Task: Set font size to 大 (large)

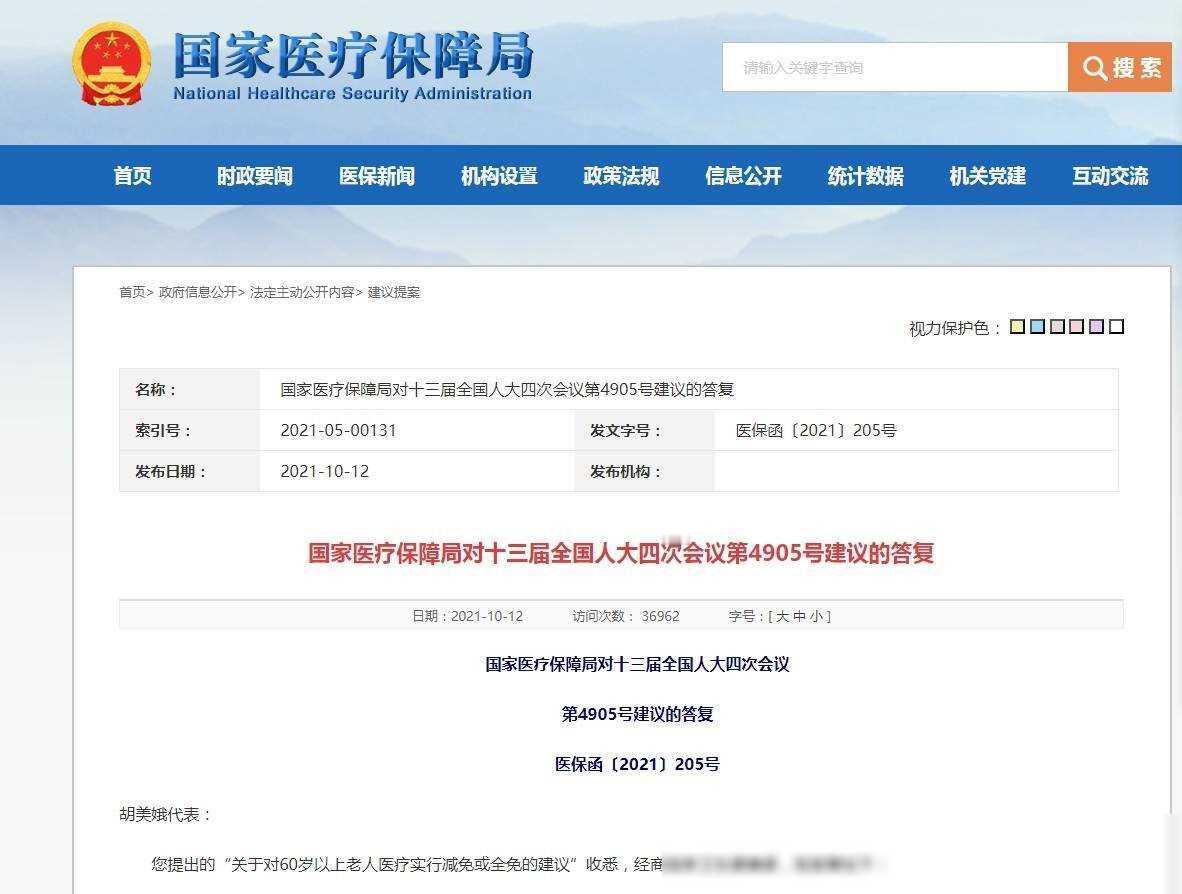Action: point(782,616)
